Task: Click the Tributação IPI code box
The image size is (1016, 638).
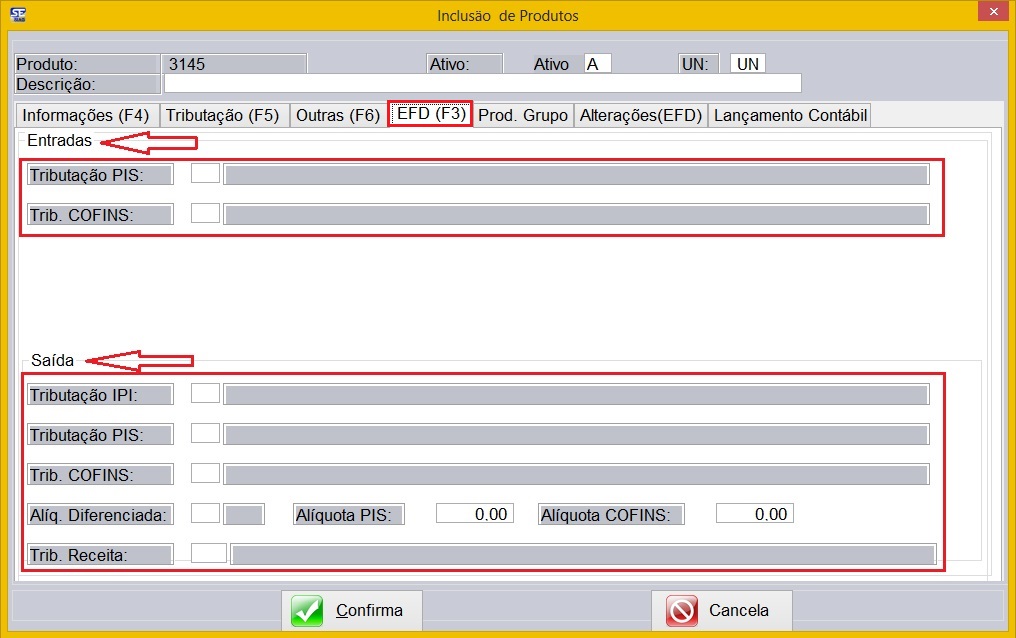Action: click(x=205, y=394)
